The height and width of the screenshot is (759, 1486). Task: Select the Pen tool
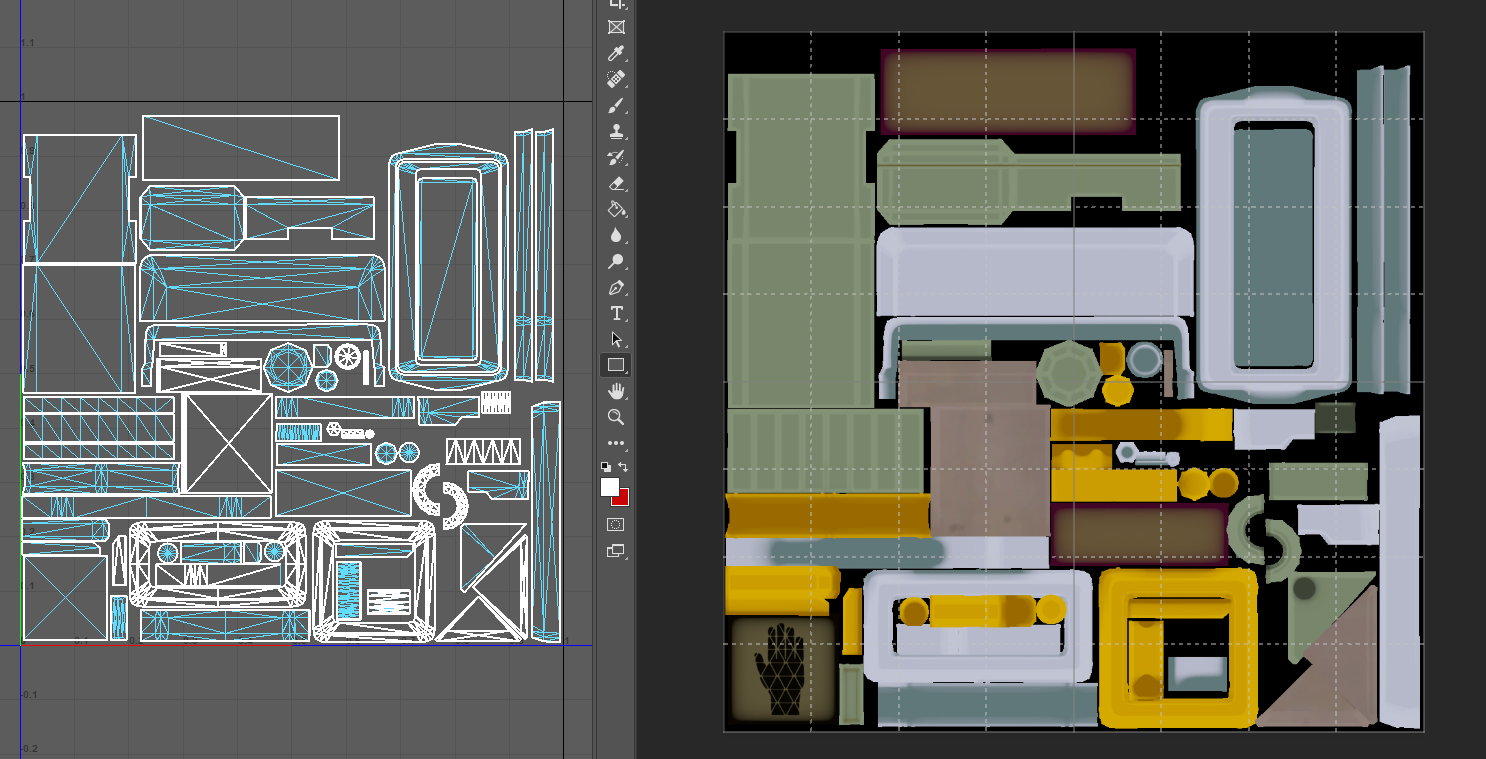(x=616, y=288)
